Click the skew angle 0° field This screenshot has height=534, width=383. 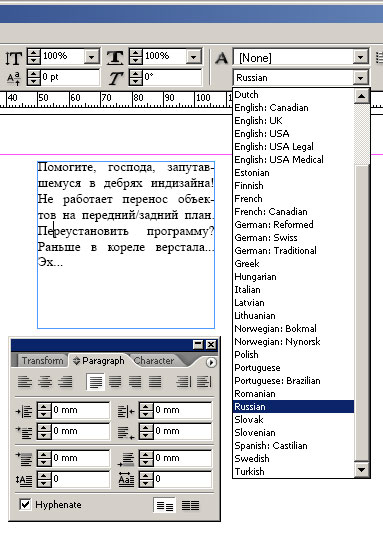click(x=172, y=77)
